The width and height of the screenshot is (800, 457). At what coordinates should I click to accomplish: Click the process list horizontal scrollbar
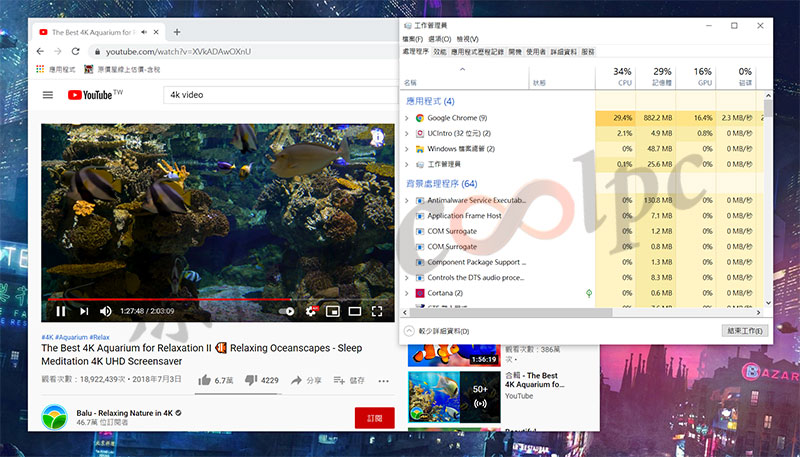[510, 312]
